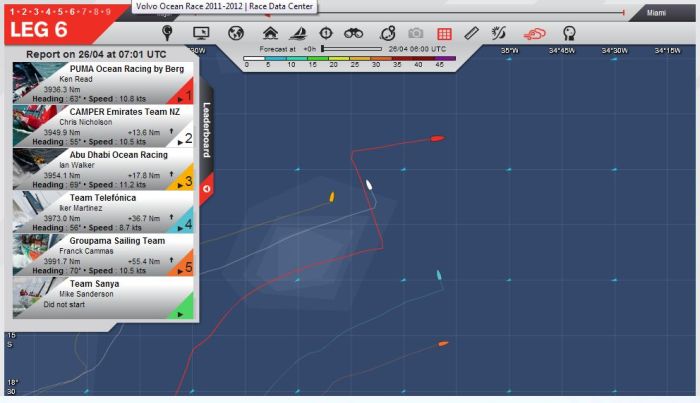Expand PUMA Ocean Racing entry arrow
Viewport: 700px width, 403px height.
(179, 100)
